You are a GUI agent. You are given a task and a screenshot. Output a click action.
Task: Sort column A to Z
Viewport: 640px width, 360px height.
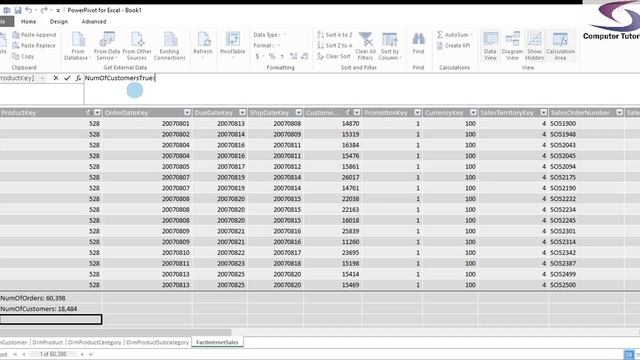click(x=334, y=35)
